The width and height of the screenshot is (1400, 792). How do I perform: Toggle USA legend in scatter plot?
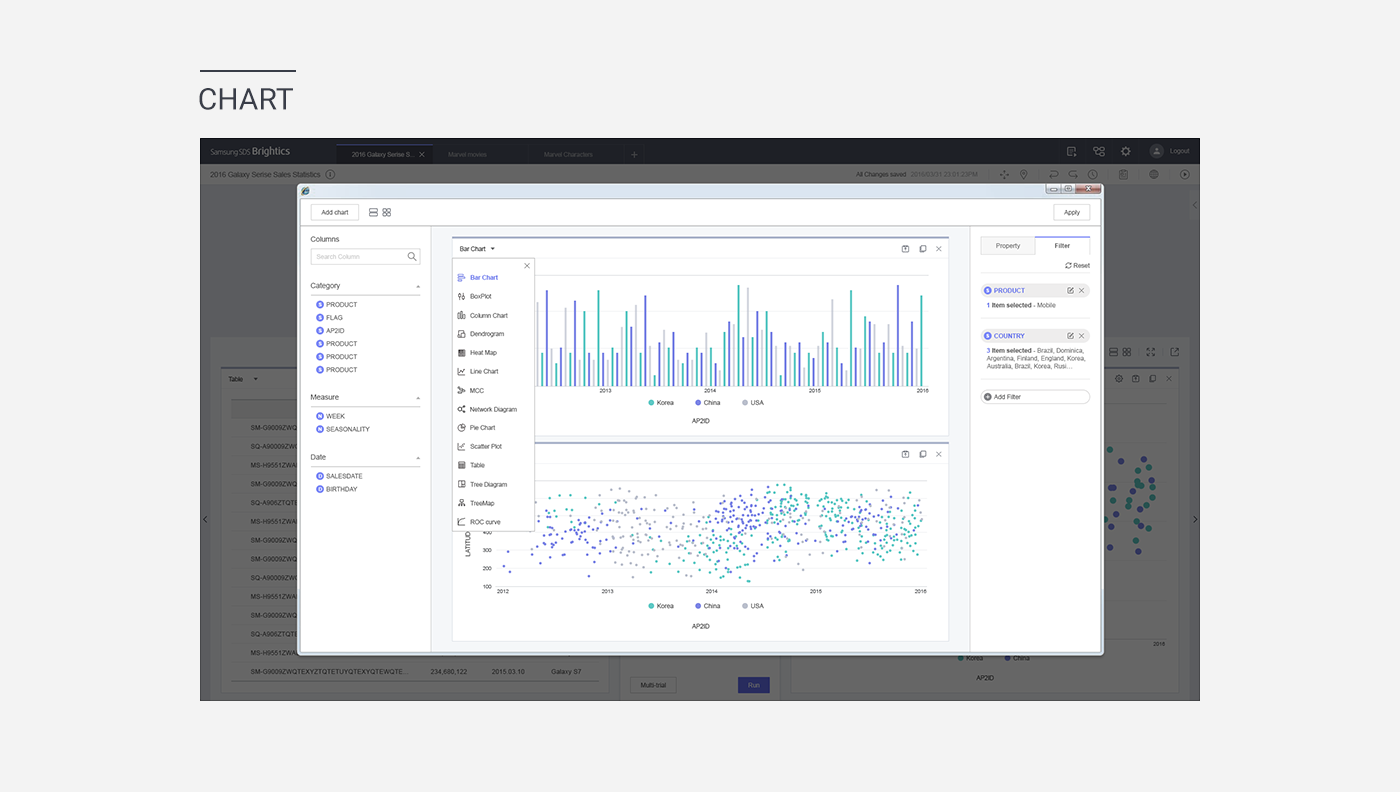click(752, 606)
